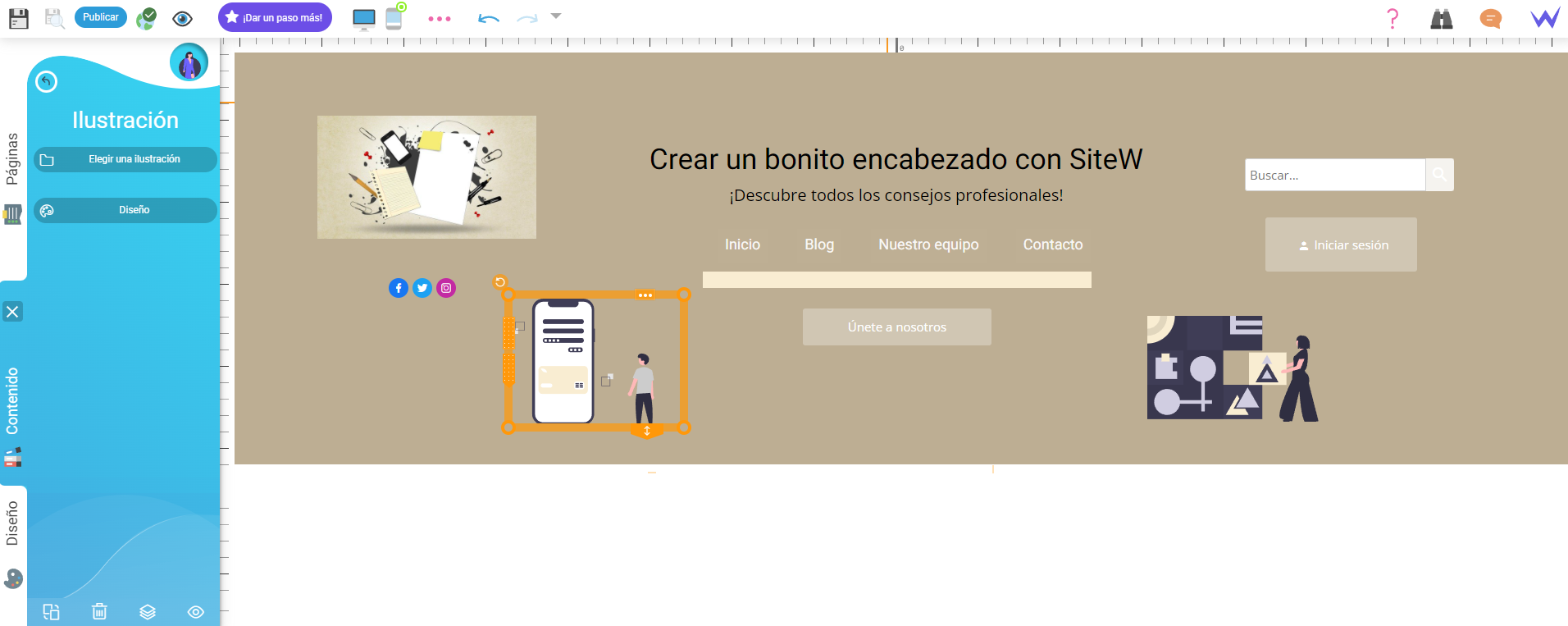The image size is (1568, 626).
Task: Click the Blog menu item
Action: (819, 244)
